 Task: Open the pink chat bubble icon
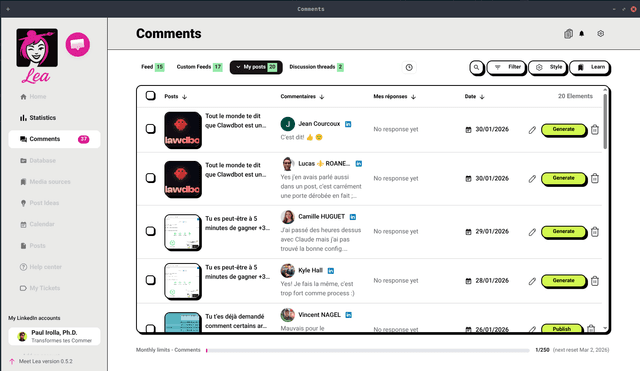coord(78,44)
